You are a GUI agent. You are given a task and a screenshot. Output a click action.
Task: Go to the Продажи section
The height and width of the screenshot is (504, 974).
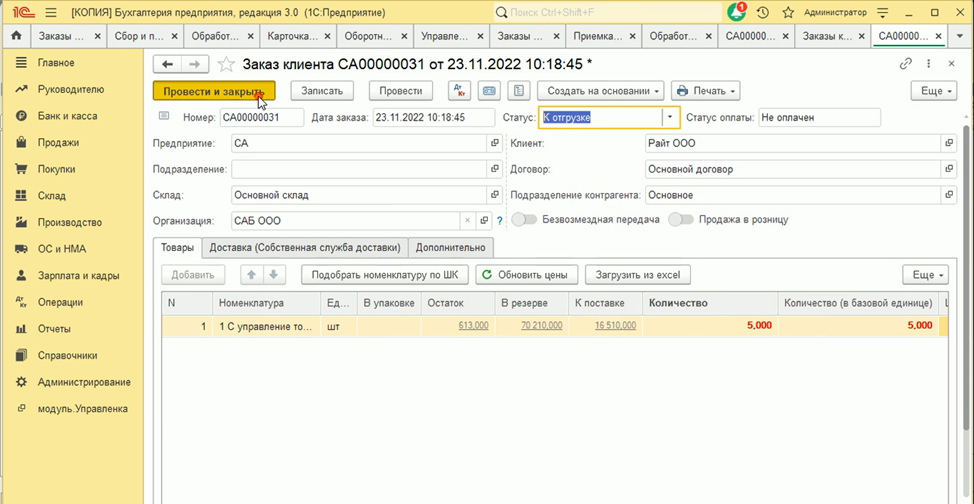tap(57, 143)
